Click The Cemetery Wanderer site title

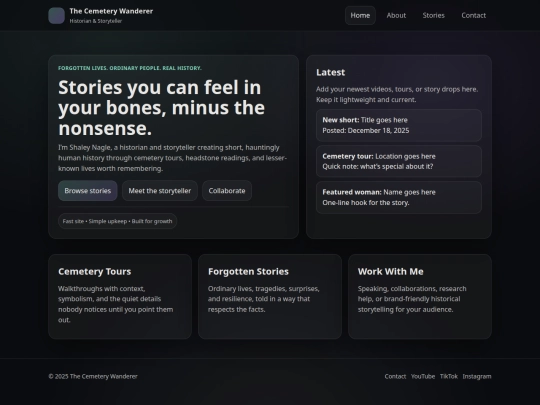click(111, 11)
